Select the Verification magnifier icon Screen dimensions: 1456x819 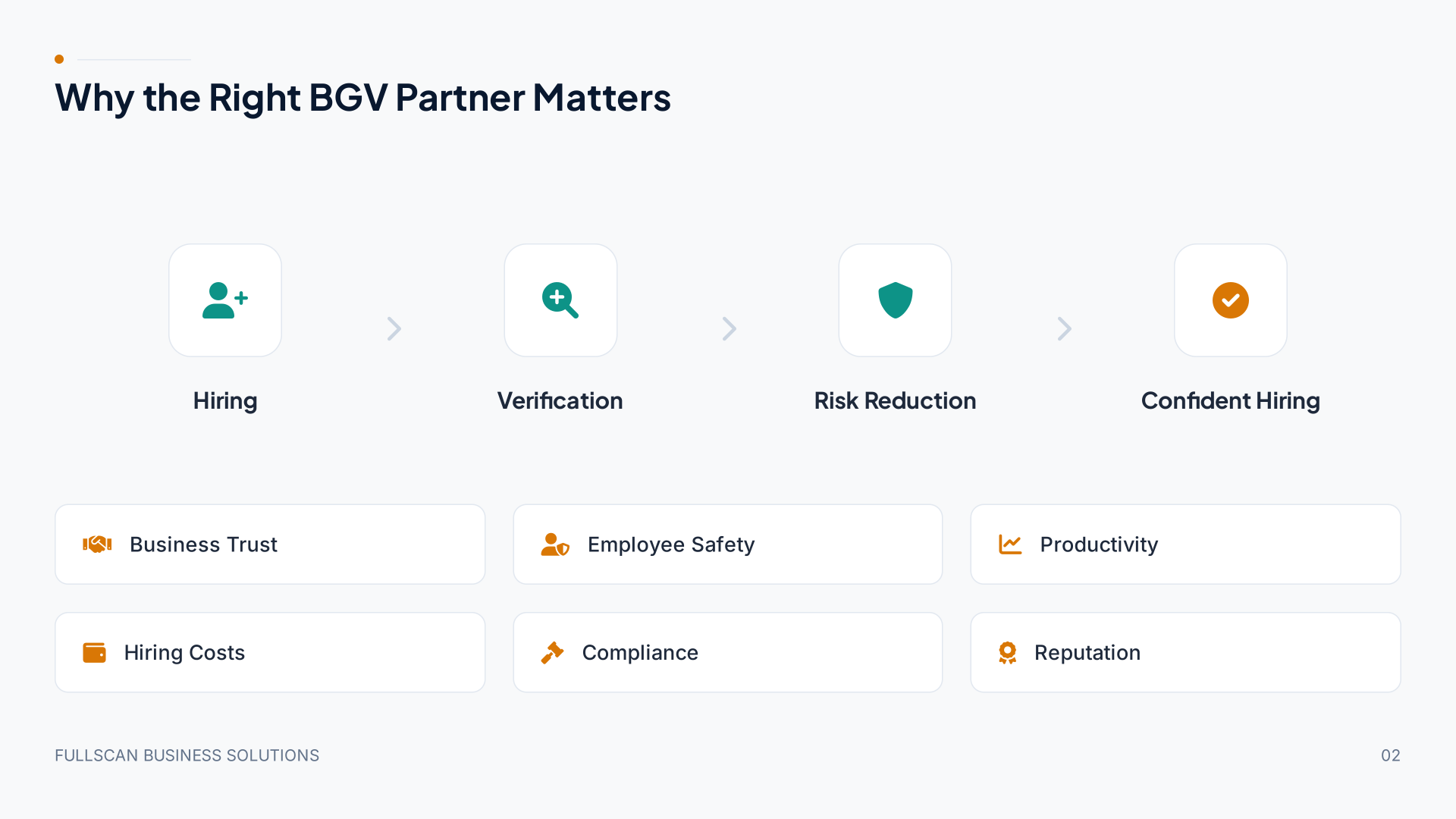tap(560, 300)
